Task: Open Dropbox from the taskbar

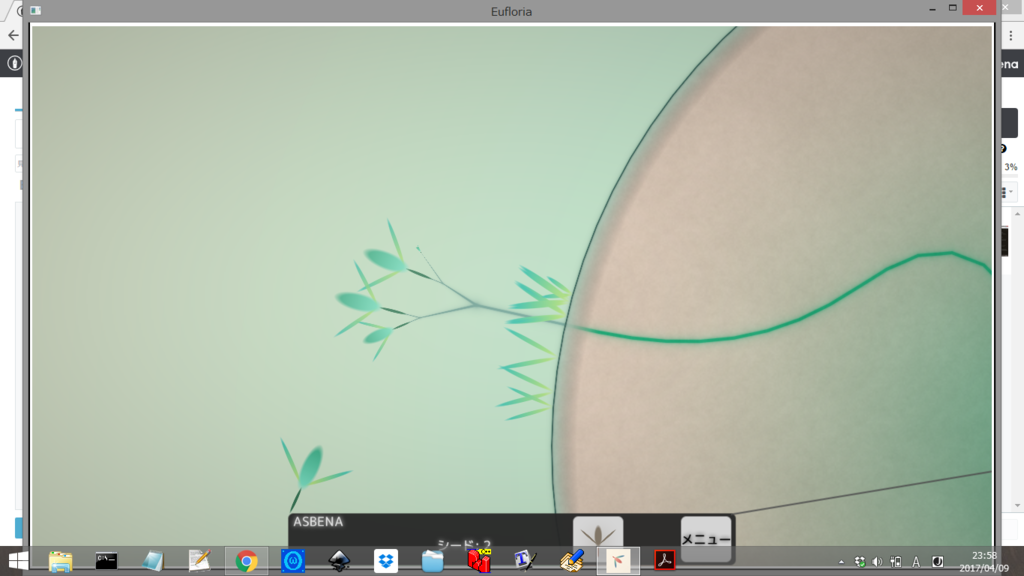Action: [385, 561]
